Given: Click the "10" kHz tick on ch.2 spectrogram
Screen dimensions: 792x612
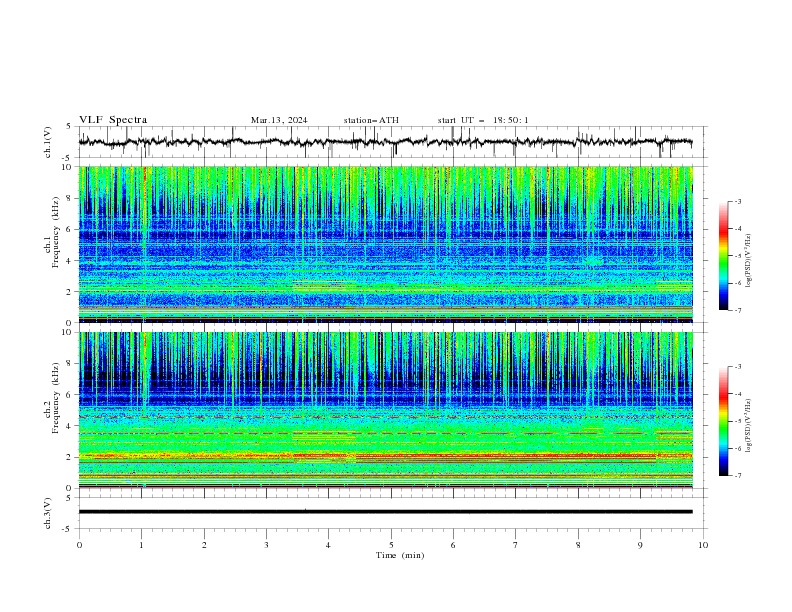Looking at the screenshot, I should (67, 333).
